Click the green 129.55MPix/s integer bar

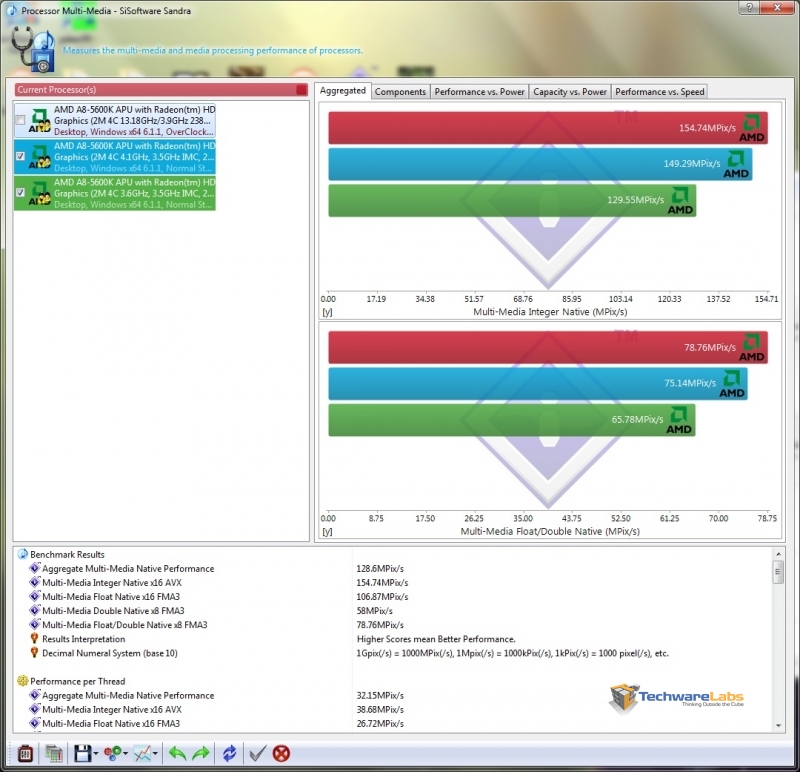click(512, 200)
